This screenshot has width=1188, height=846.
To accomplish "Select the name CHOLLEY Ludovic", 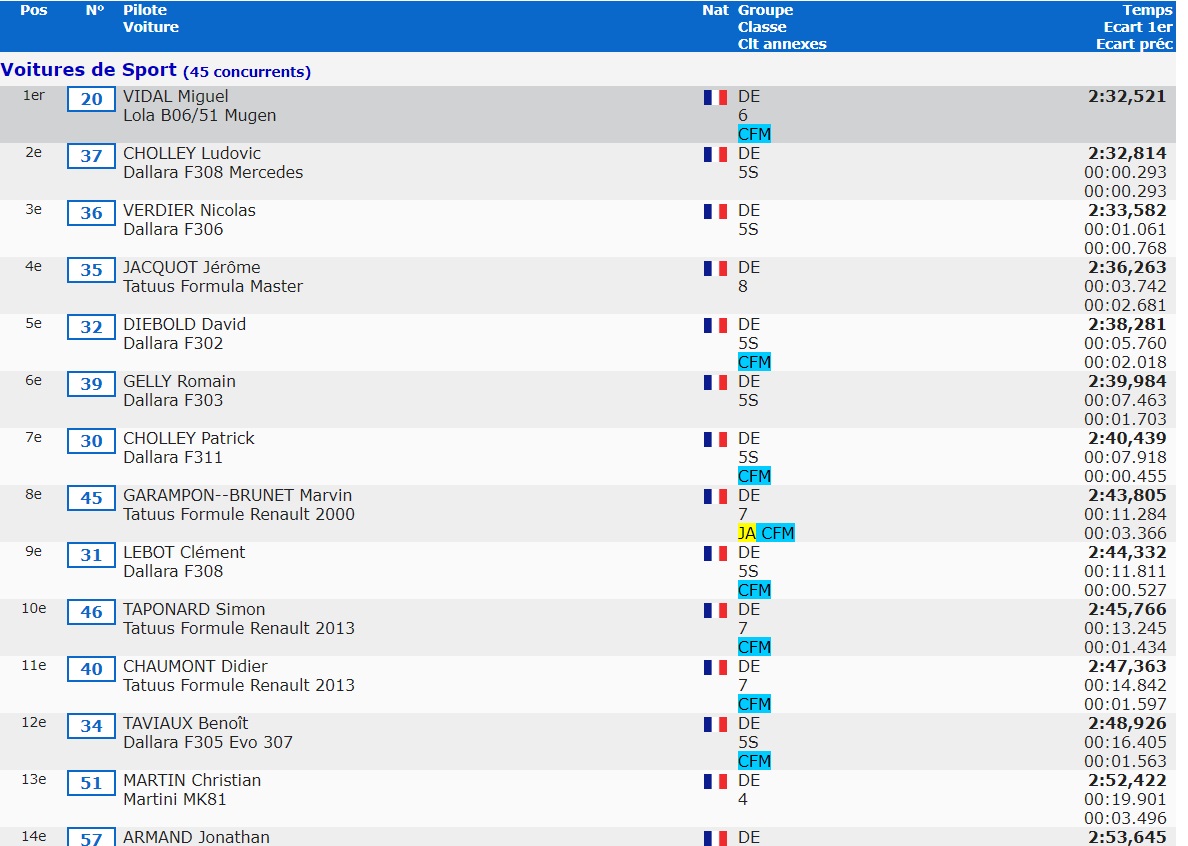I will point(192,153).
